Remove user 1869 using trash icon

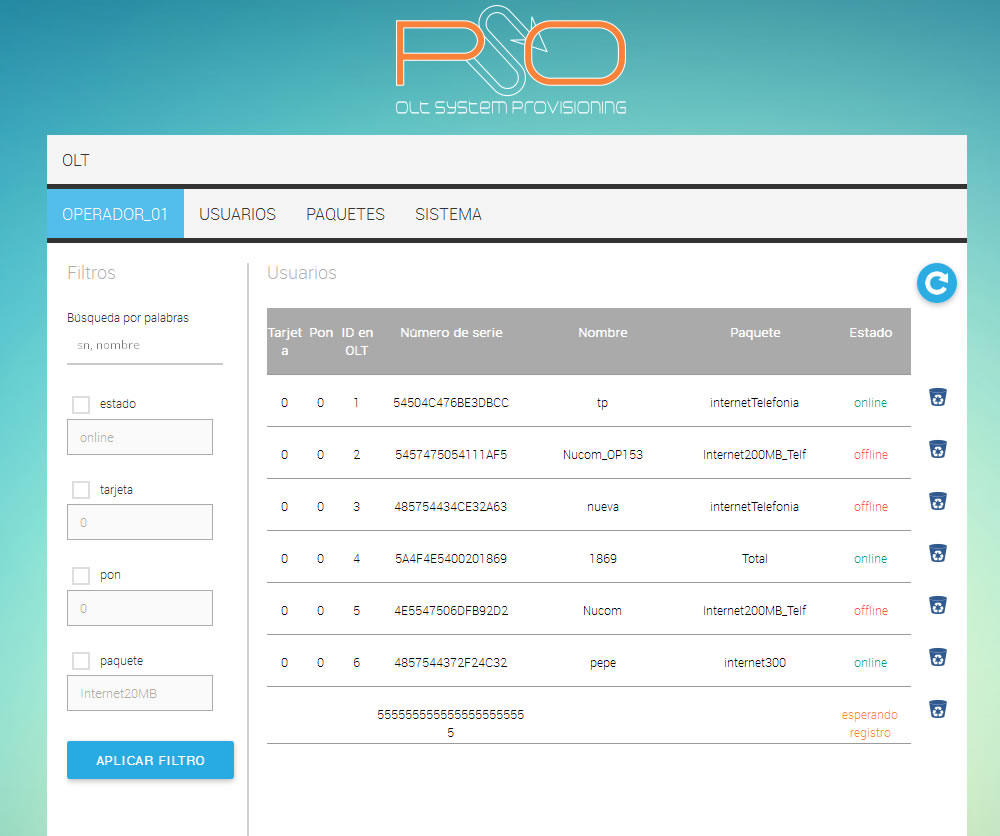pos(937,554)
